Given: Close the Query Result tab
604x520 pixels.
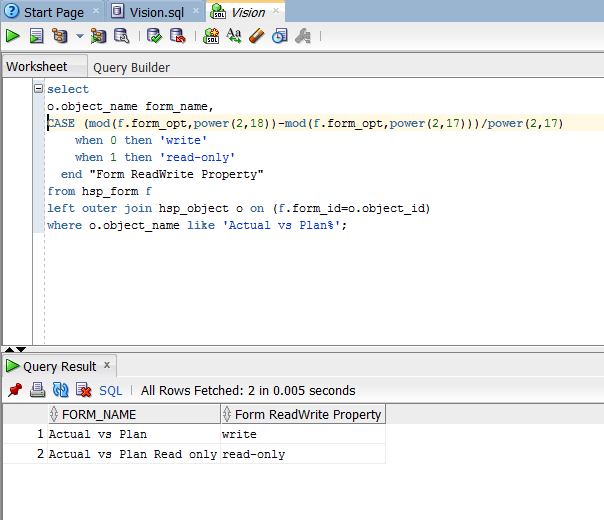Looking at the screenshot, I should (107, 365).
